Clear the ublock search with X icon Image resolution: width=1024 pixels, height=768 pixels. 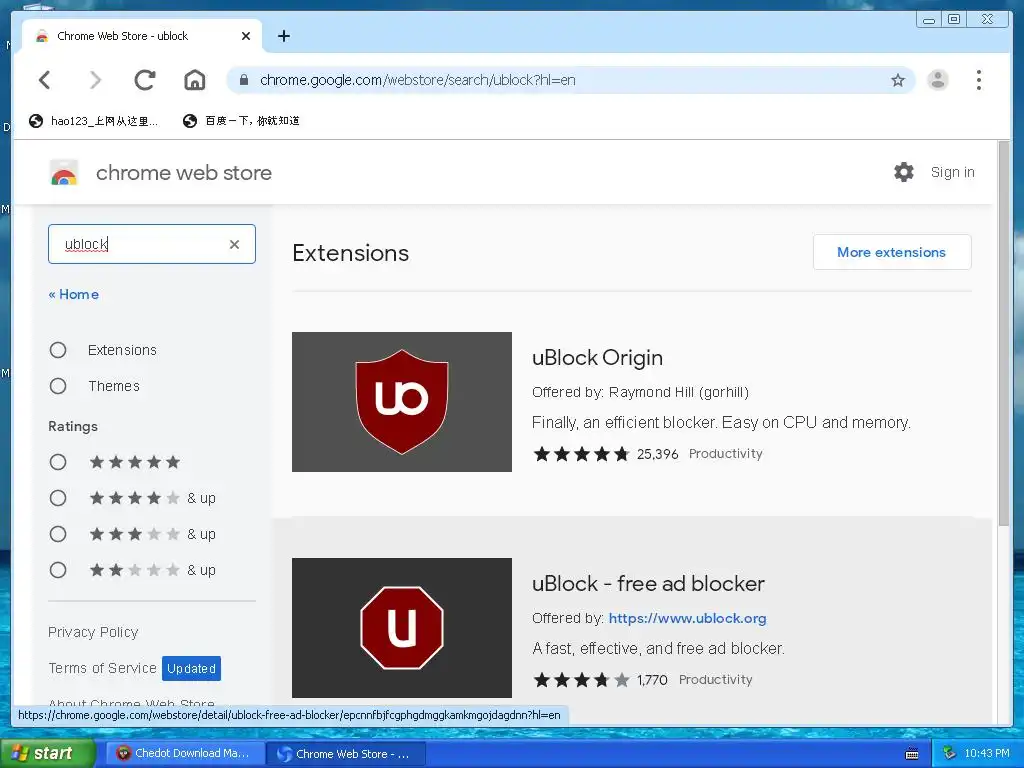pos(234,244)
